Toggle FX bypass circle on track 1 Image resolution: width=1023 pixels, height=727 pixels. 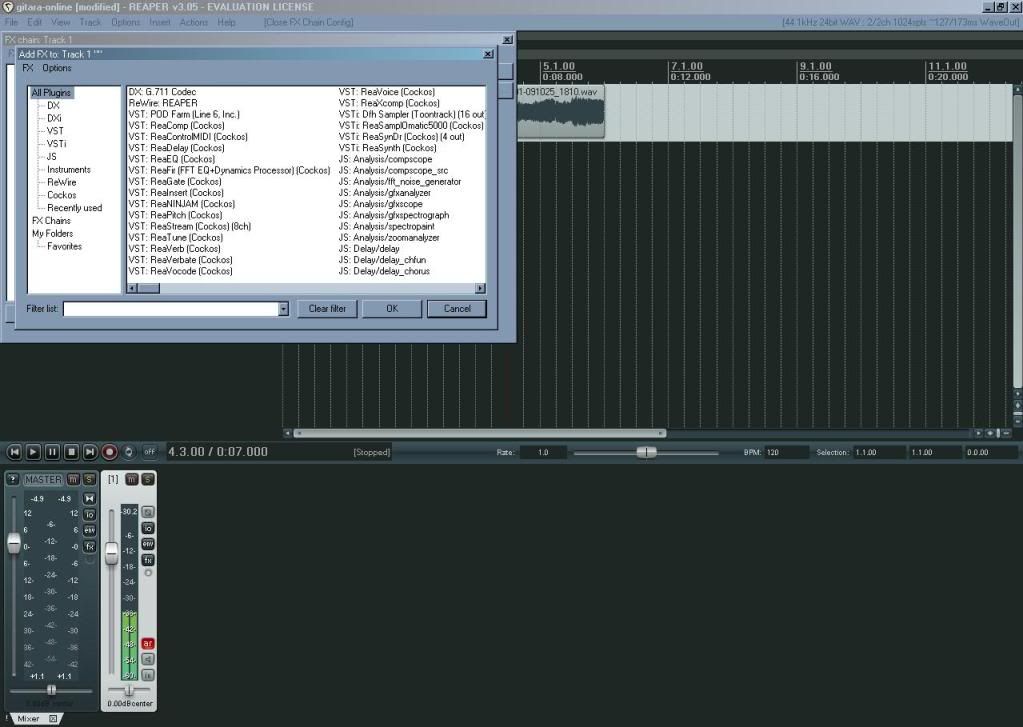[x=148, y=573]
